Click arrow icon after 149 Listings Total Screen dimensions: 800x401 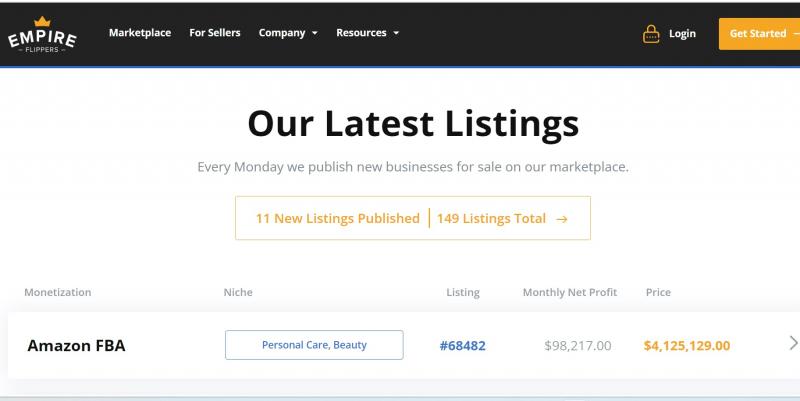tap(562, 219)
